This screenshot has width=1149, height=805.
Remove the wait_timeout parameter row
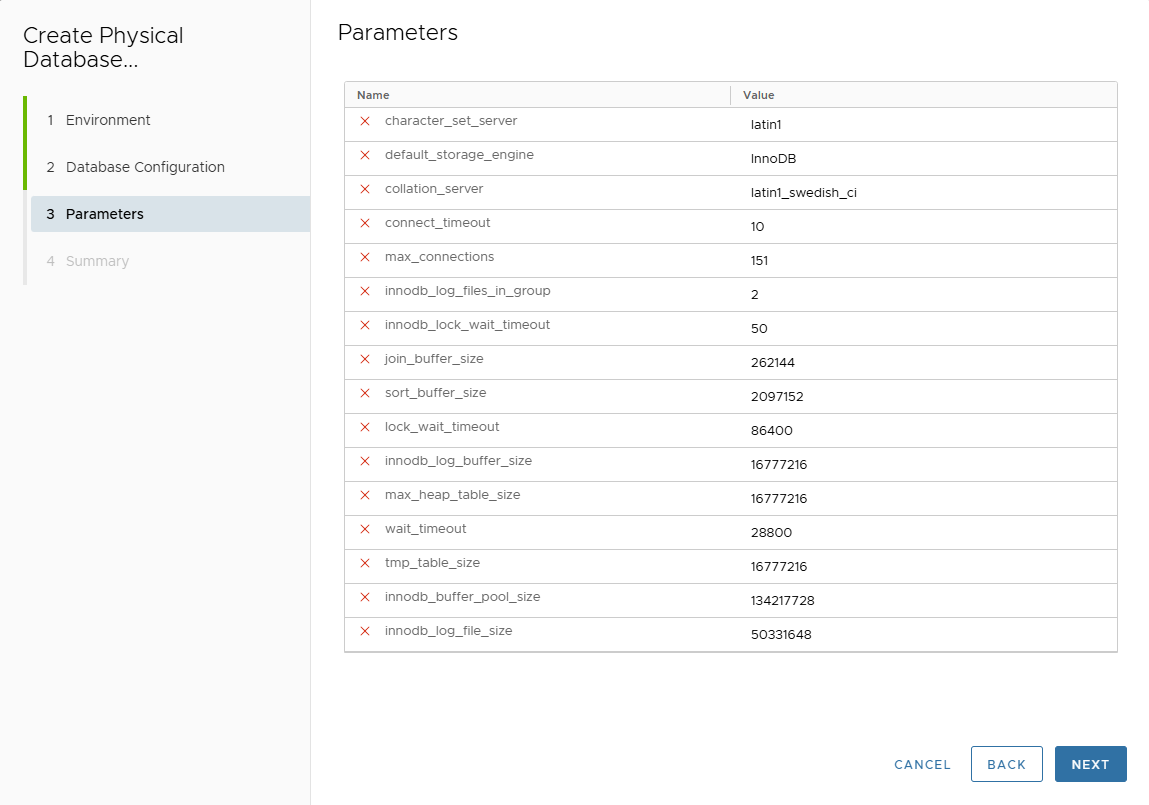365,529
